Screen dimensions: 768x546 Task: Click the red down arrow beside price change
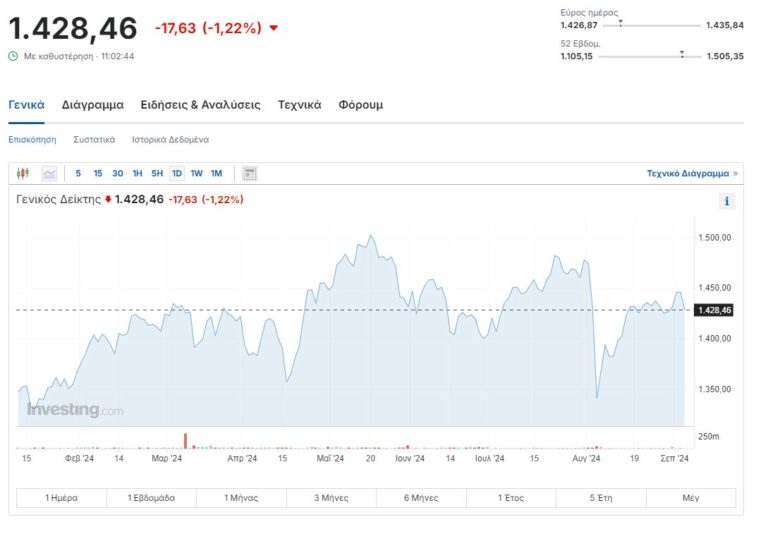click(274, 28)
